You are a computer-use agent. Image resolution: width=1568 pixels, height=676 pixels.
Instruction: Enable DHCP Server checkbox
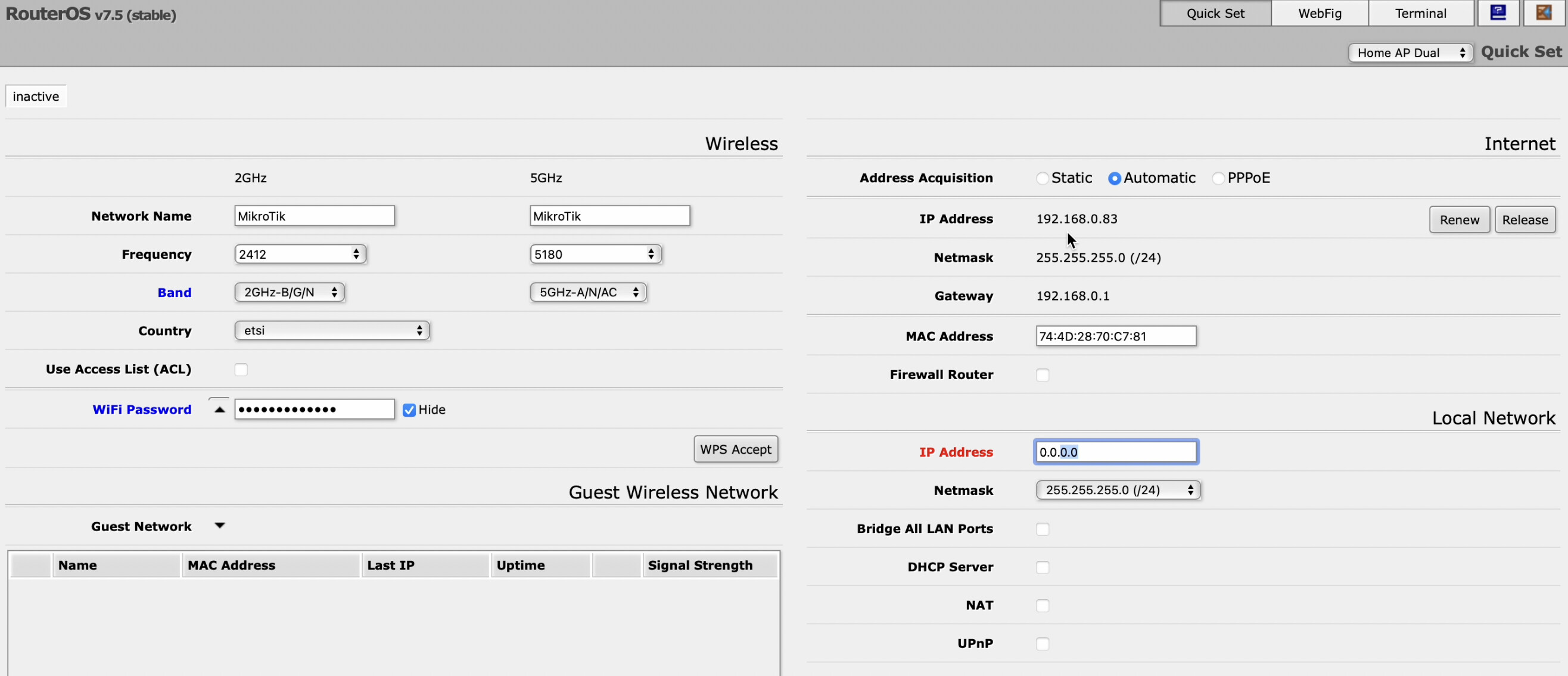[x=1043, y=568]
